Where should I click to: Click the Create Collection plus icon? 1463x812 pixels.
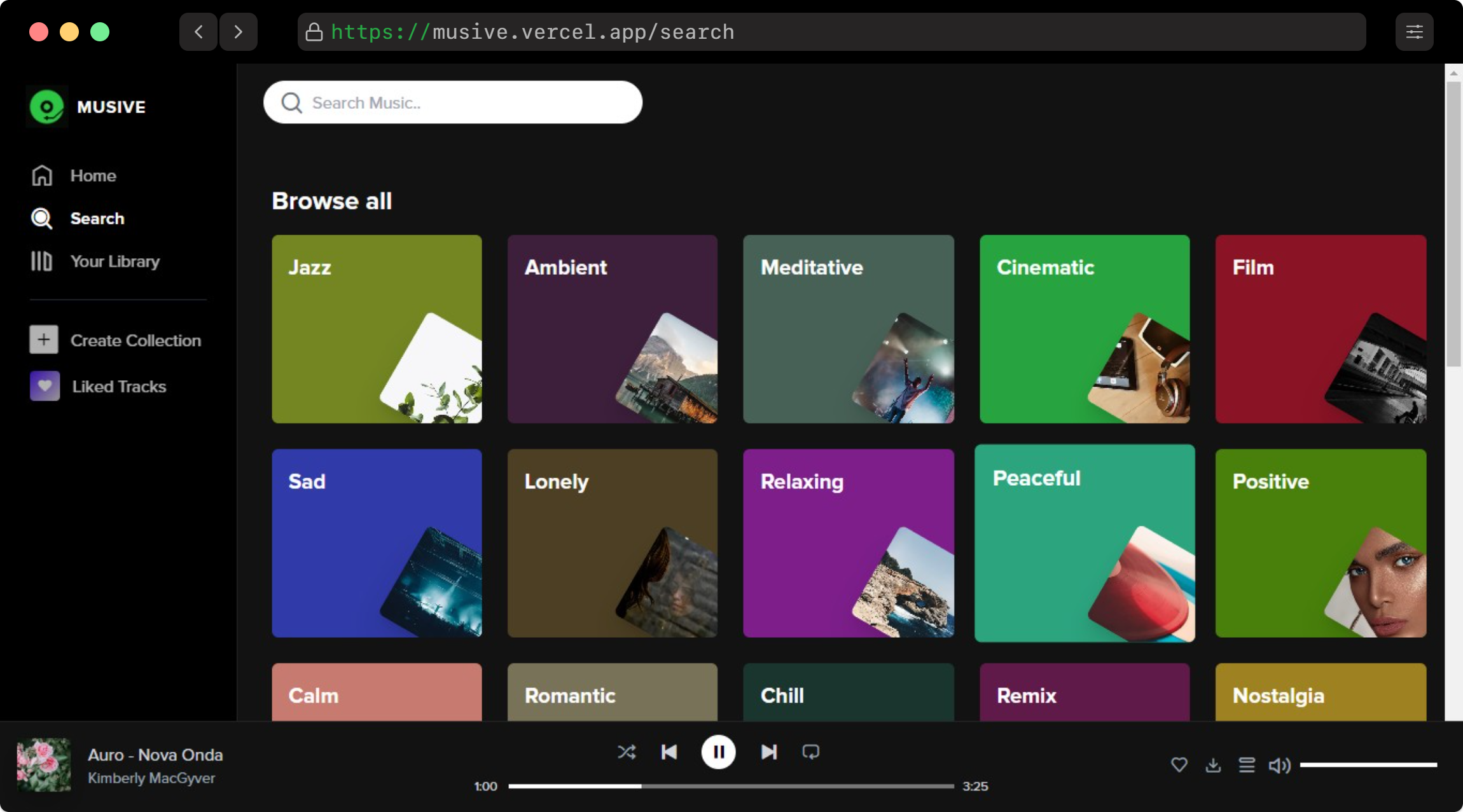(x=44, y=340)
